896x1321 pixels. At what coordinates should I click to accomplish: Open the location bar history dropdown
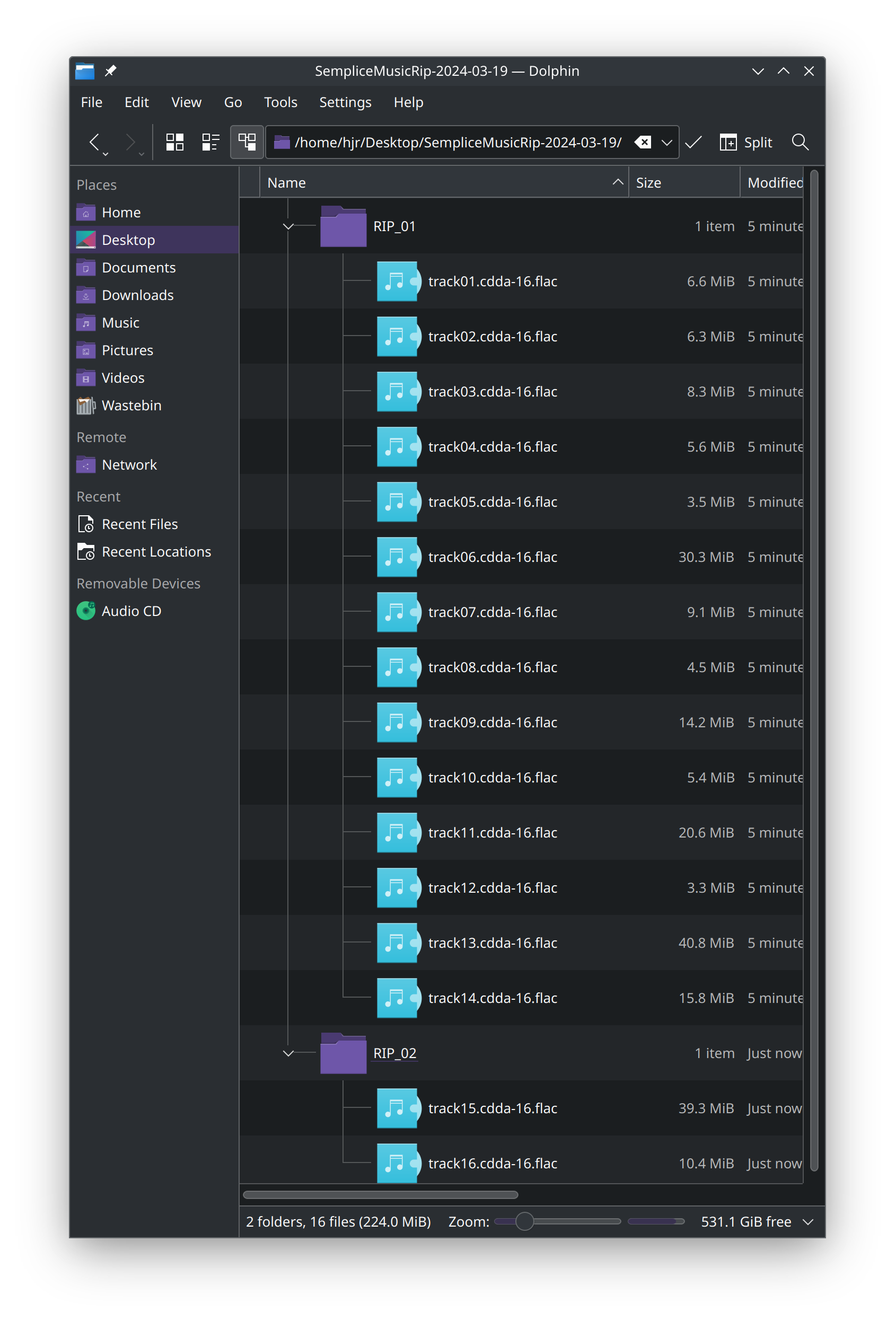(667, 142)
